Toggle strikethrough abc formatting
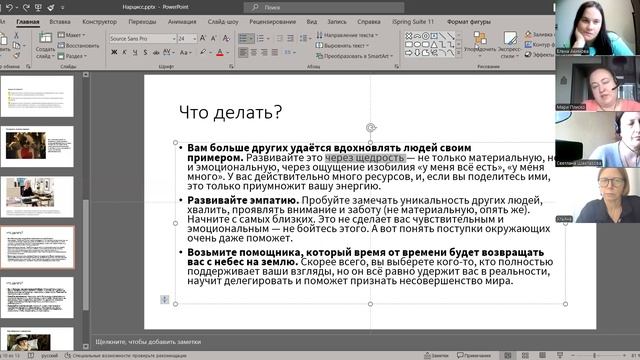 tap(156, 52)
